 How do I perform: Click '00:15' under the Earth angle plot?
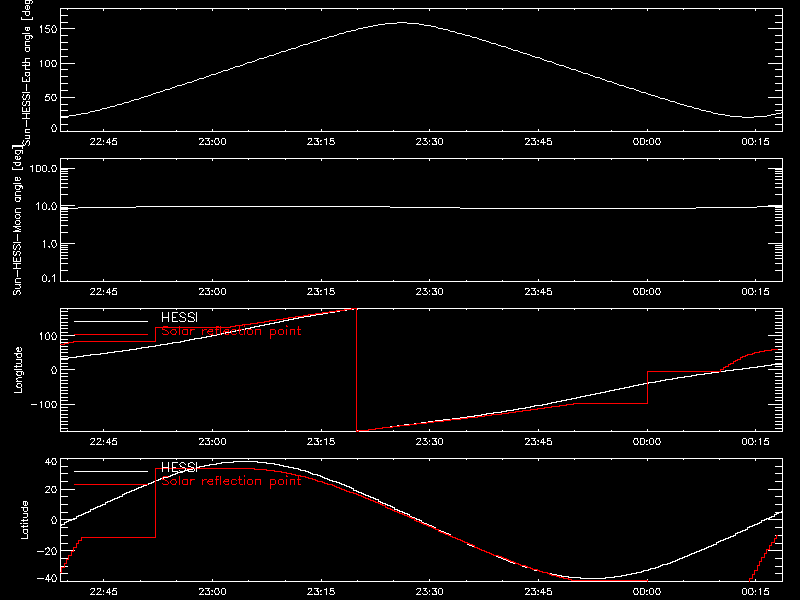click(756, 142)
